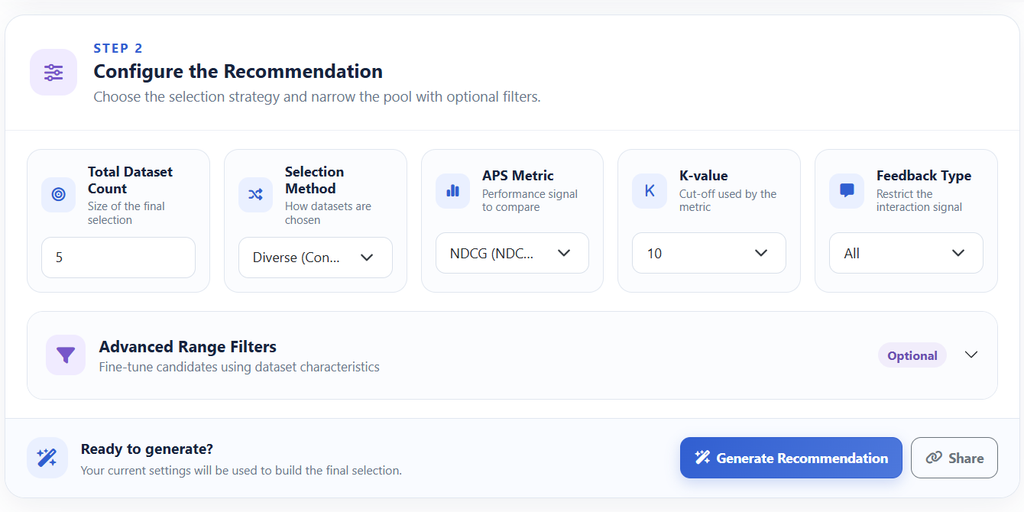Click the Feedback Type label
Image resolution: width=1024 pixels, height=512 pixels.
(923, 176)
